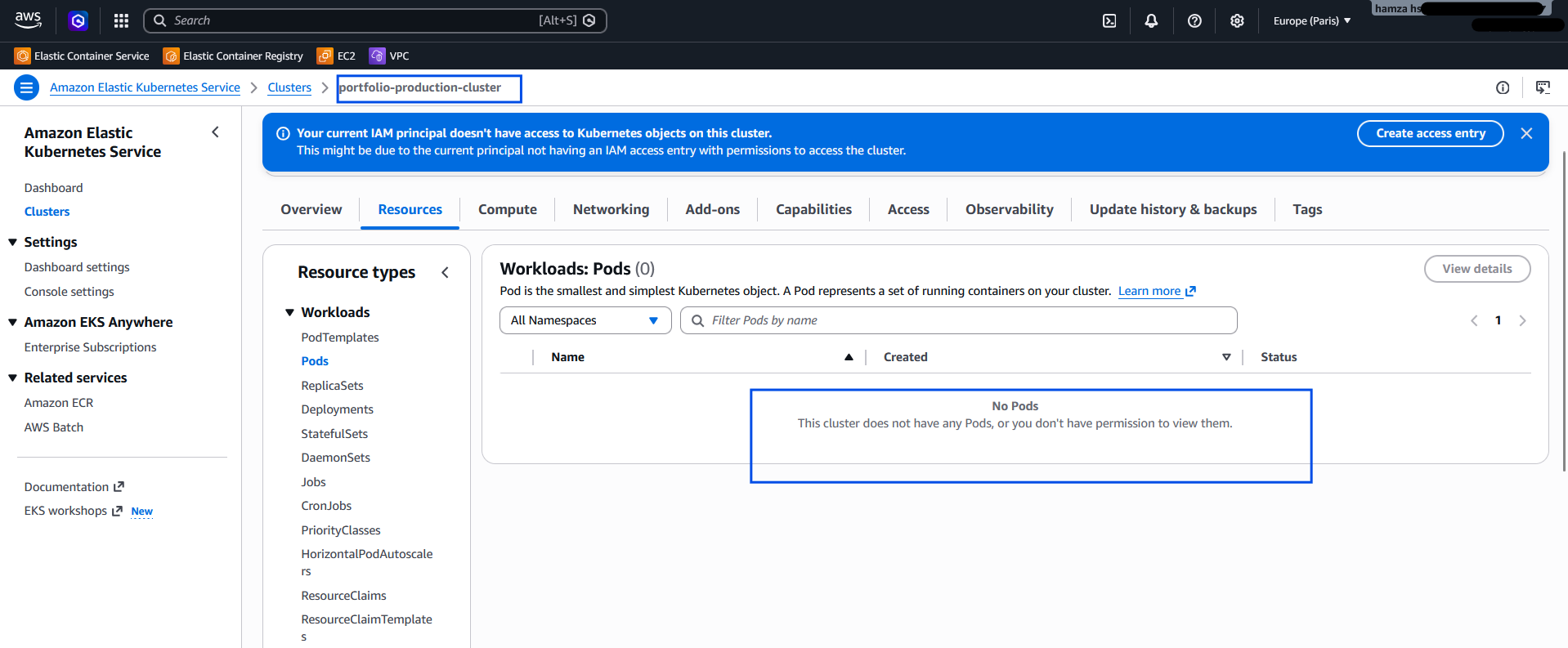Screen dimensions: 1568x648
Task: Open Dashboard settings link
Action: pyautogui.click(x=77, y=267)
